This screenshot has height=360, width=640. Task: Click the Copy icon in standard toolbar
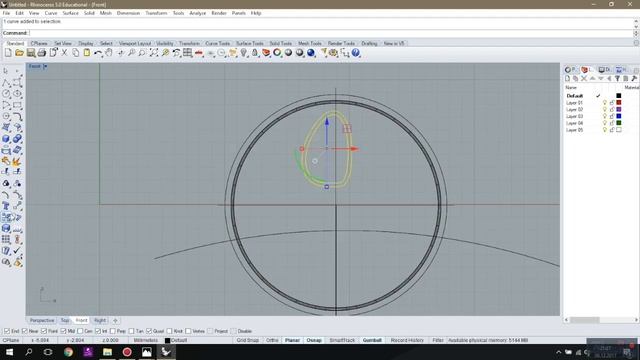pyautogui.click(x=76, y=53)
